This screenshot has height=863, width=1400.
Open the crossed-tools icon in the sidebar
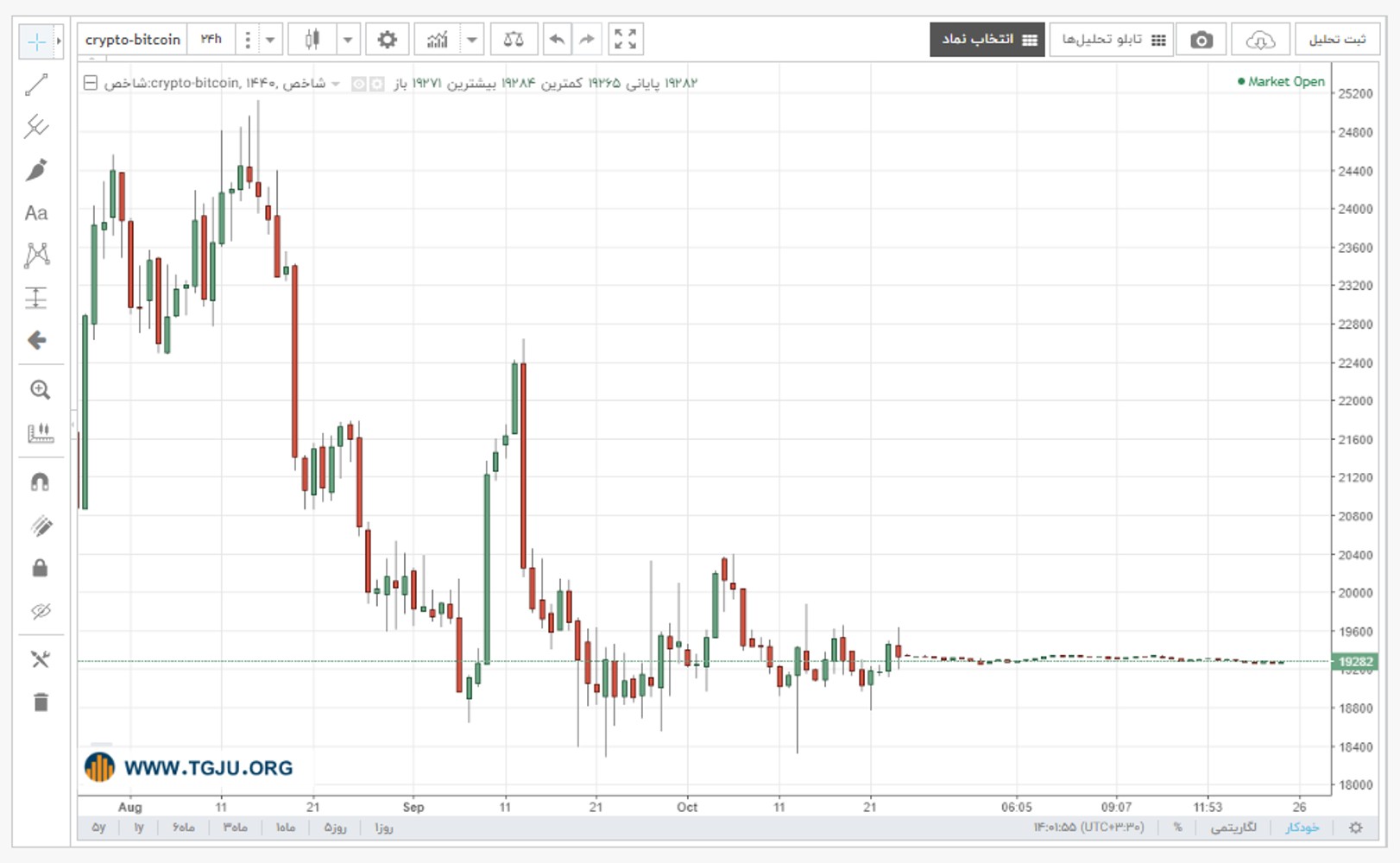pyautogui.click(x=40, y=659)
